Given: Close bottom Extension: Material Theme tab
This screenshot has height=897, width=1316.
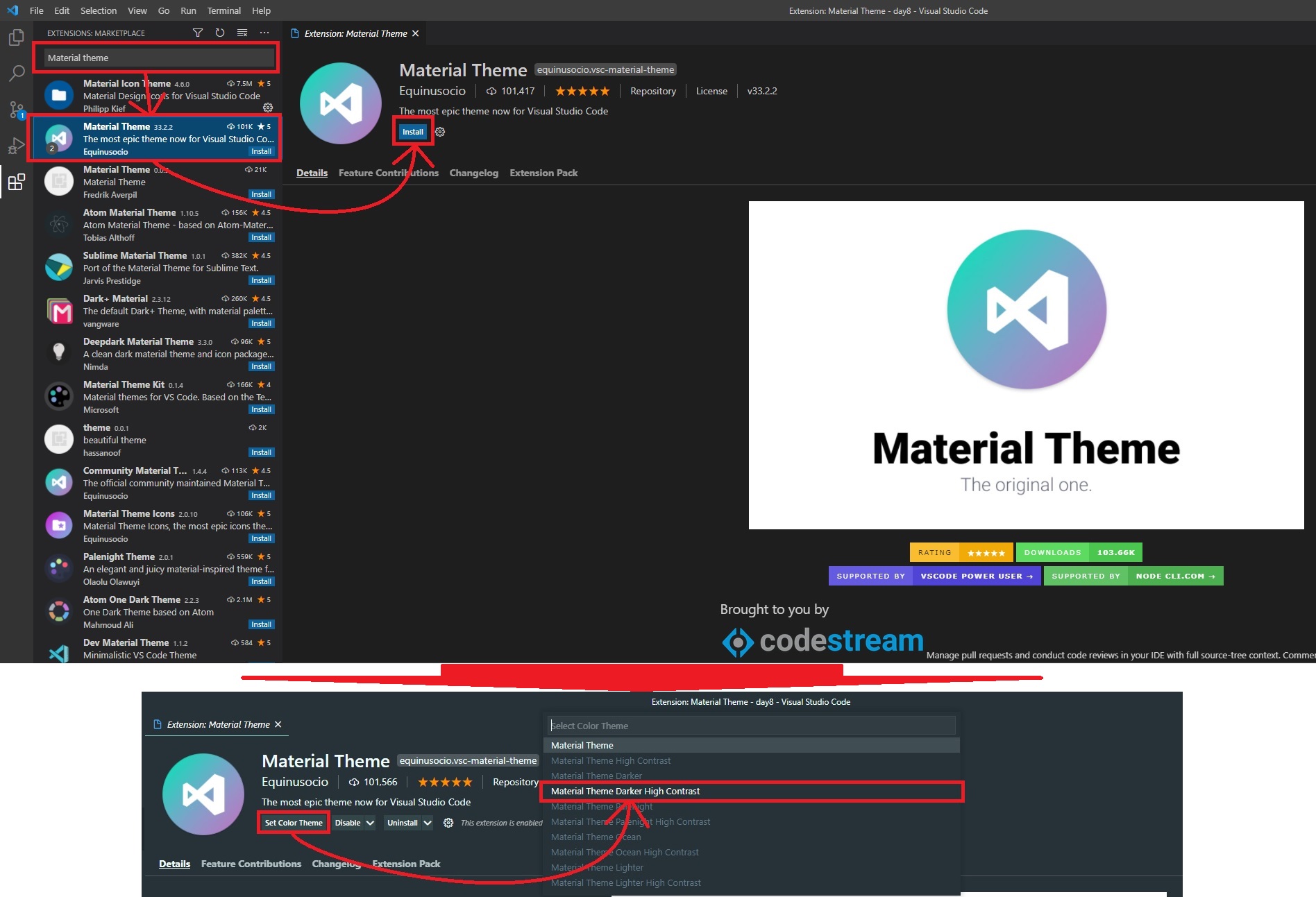Looking at the screenshot, I should pos(278,724).
